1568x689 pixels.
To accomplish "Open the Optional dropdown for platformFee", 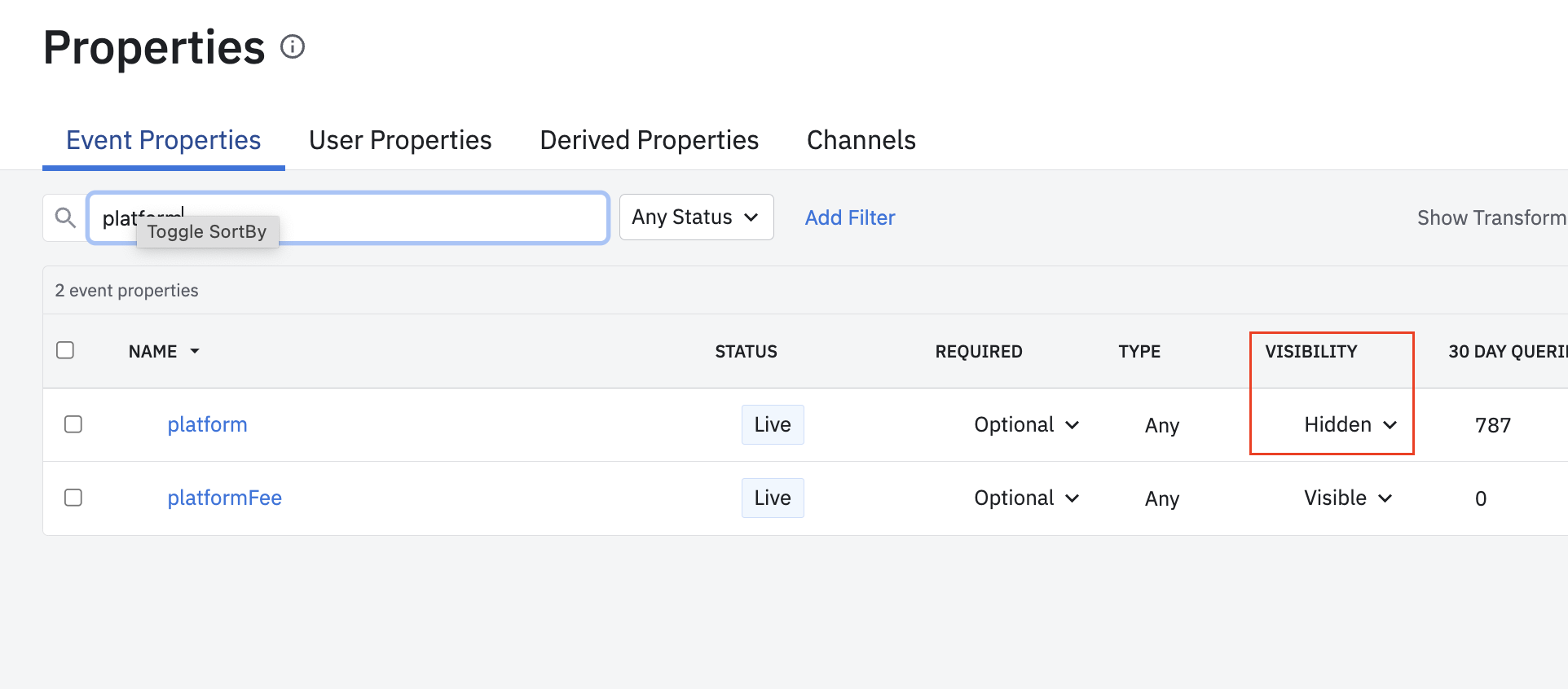I will tap(1026, 498).
